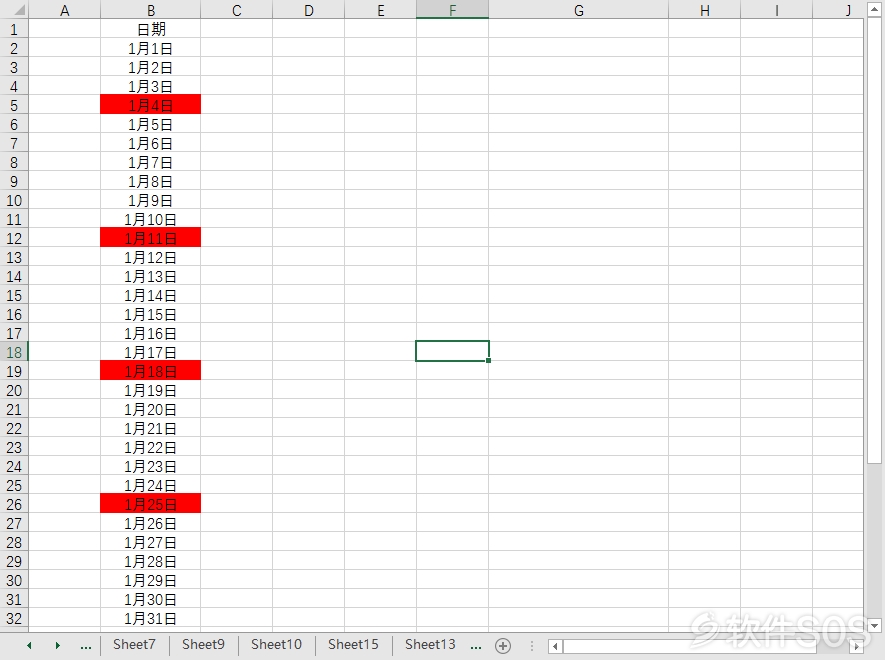Select row 26 header
Screen dimensions: 885x660
tap(14, 504)
